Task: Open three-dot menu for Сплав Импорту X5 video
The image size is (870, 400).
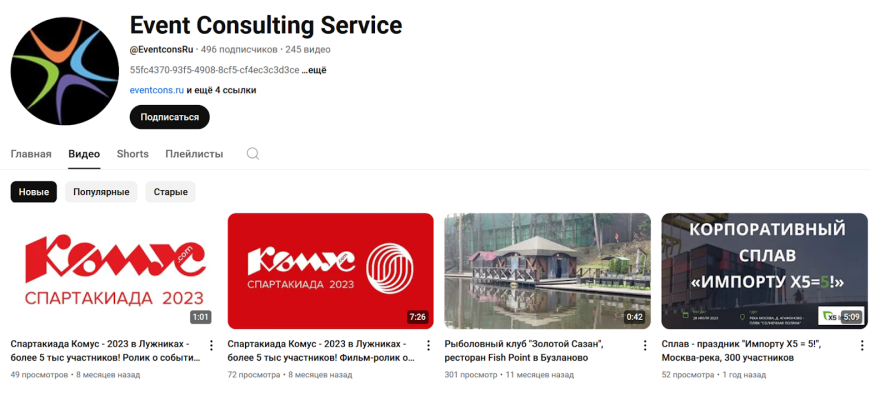Action: [x=862, y=346]
